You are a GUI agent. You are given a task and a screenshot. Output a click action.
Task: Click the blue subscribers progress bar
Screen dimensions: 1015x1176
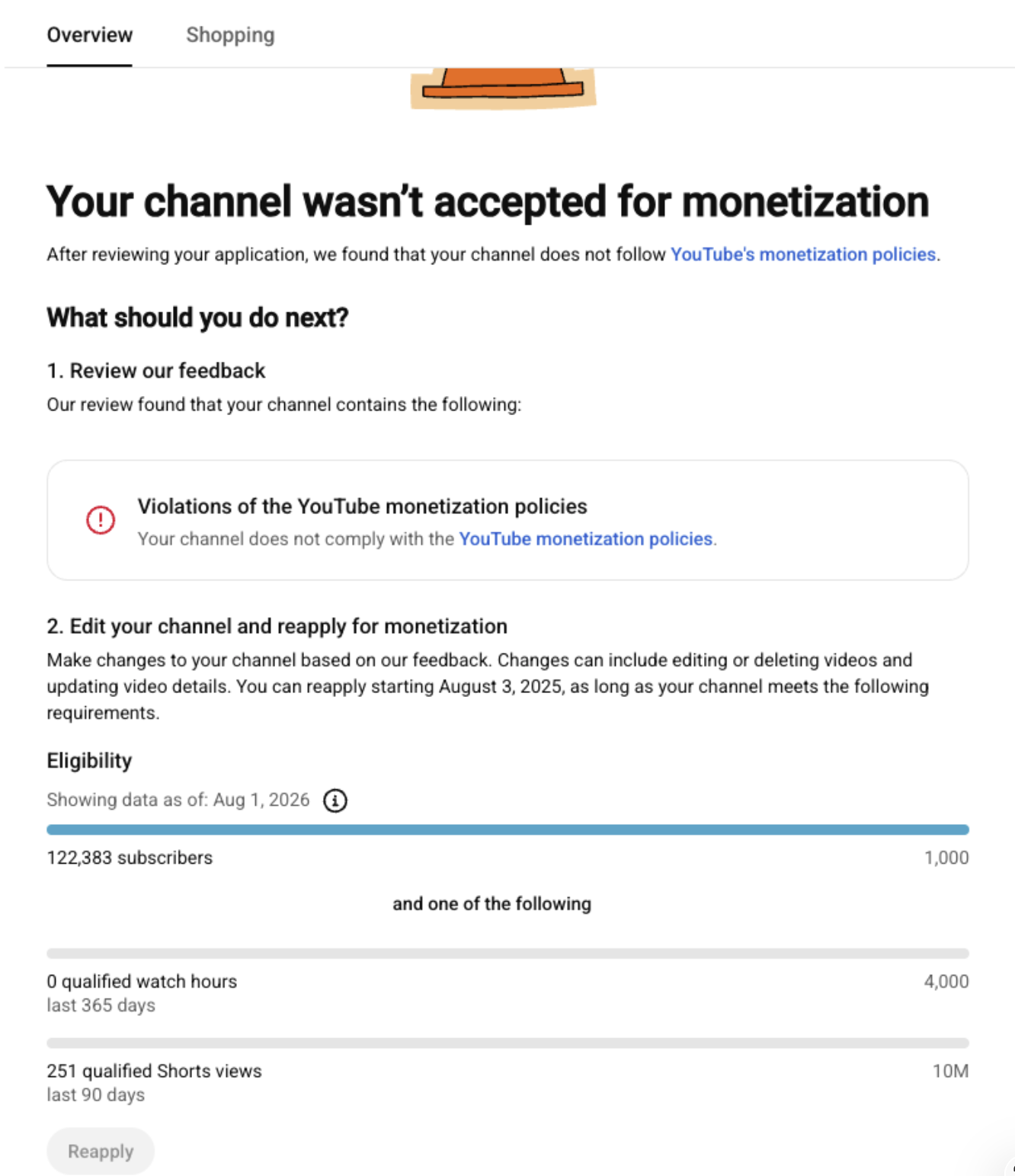(x=507, y=829)
